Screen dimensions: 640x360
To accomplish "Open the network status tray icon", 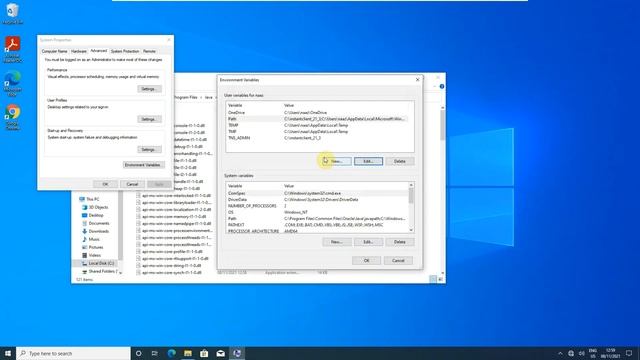I will 571,353.
